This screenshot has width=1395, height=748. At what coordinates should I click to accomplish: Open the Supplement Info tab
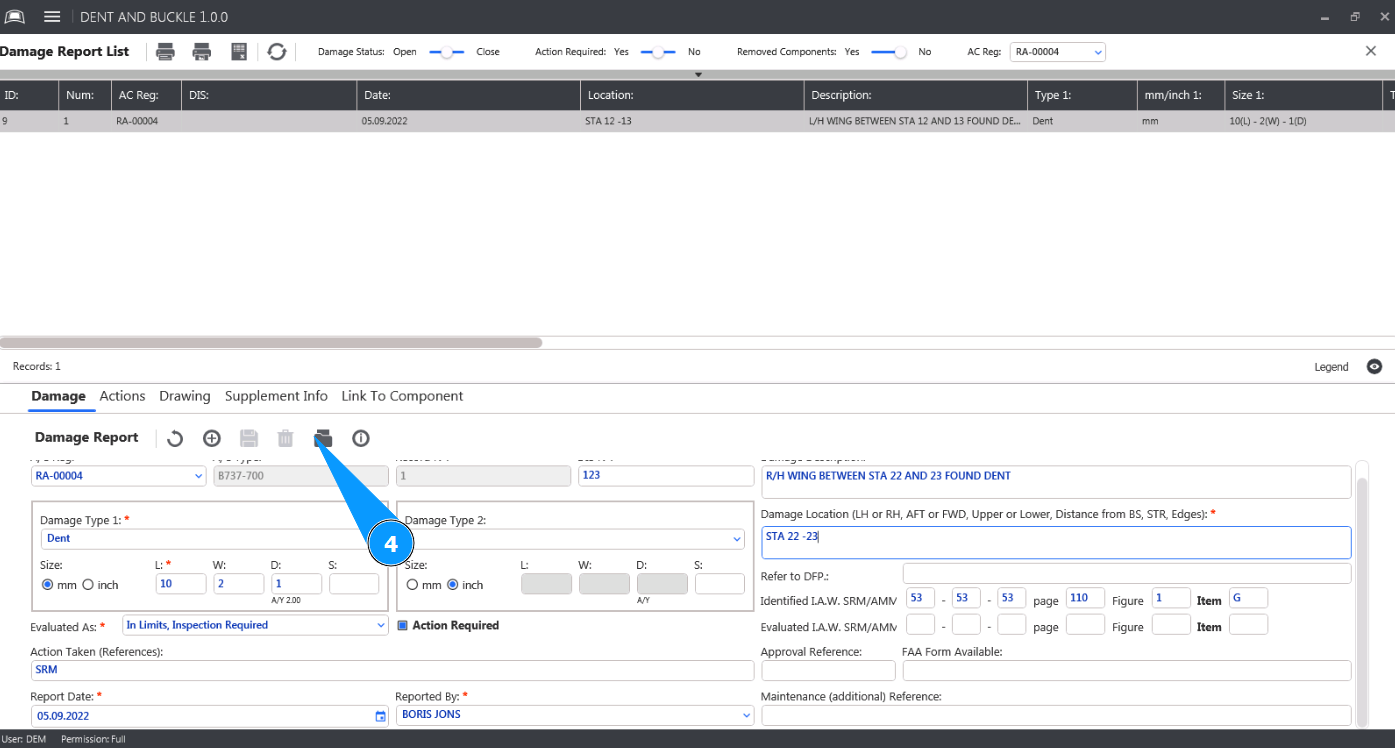(276, 396)
